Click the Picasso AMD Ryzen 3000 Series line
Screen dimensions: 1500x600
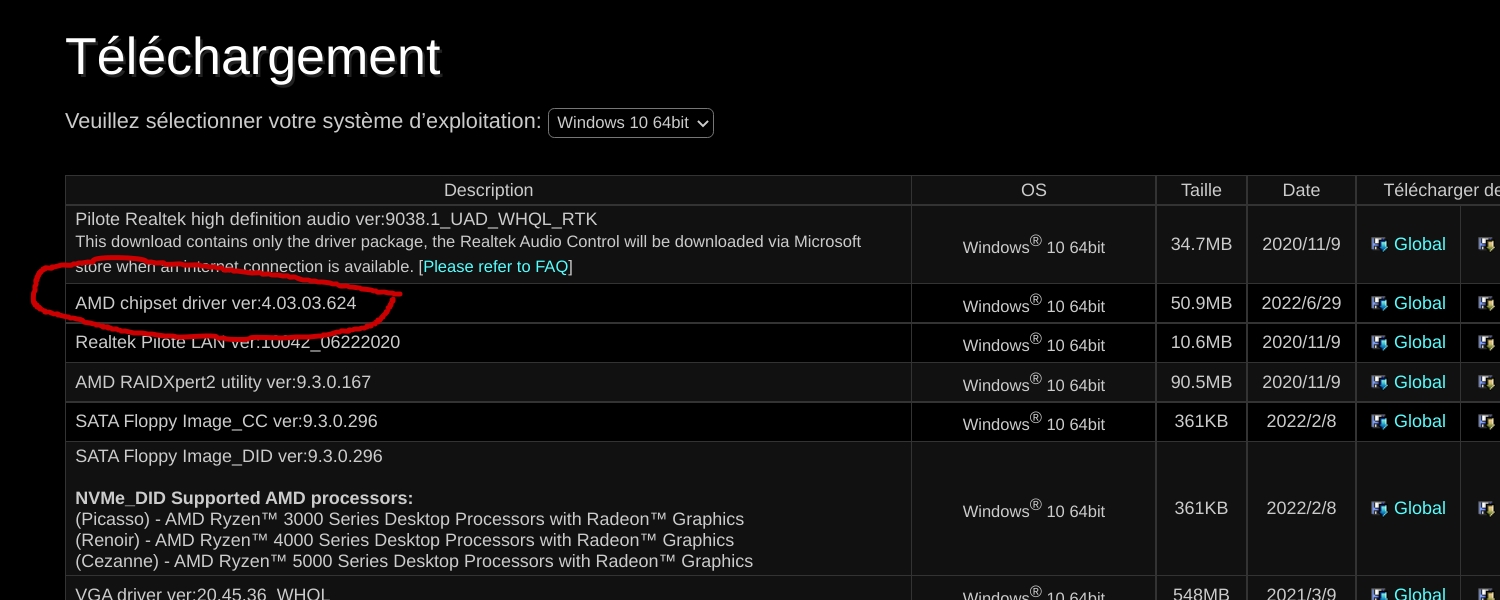coord(409,519)
